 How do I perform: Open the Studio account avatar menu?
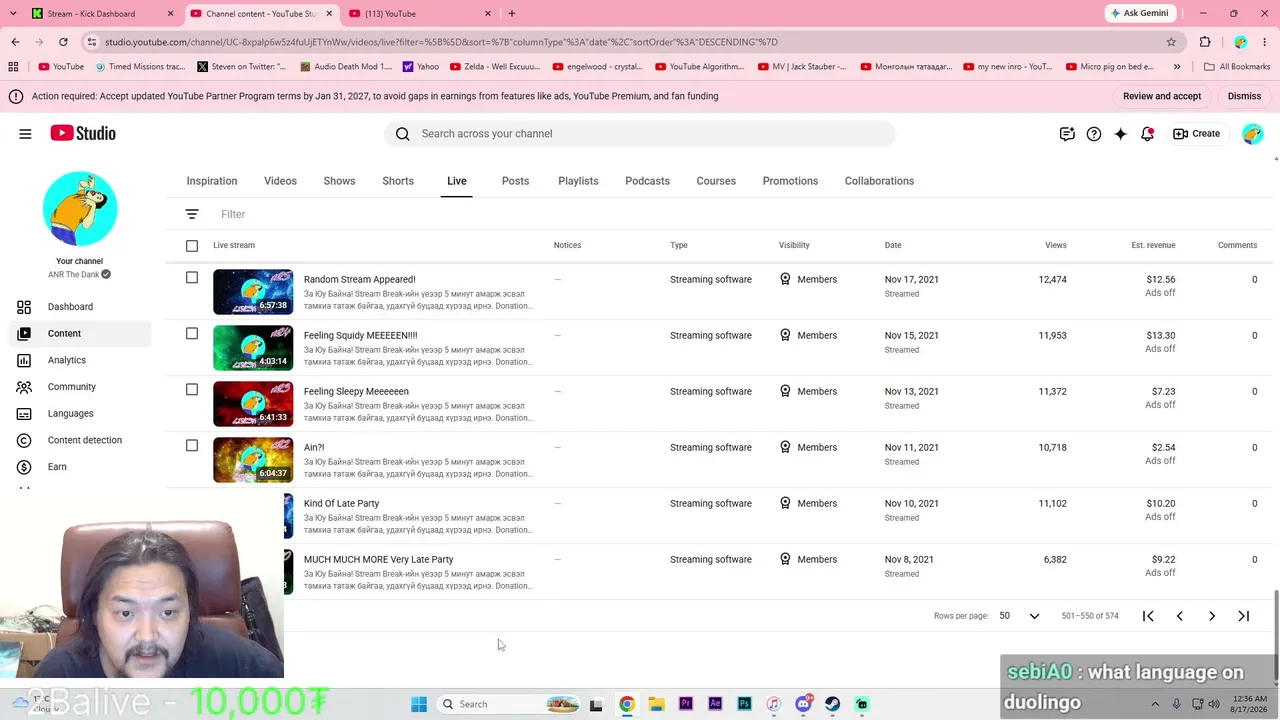[x=1252, y=134]
